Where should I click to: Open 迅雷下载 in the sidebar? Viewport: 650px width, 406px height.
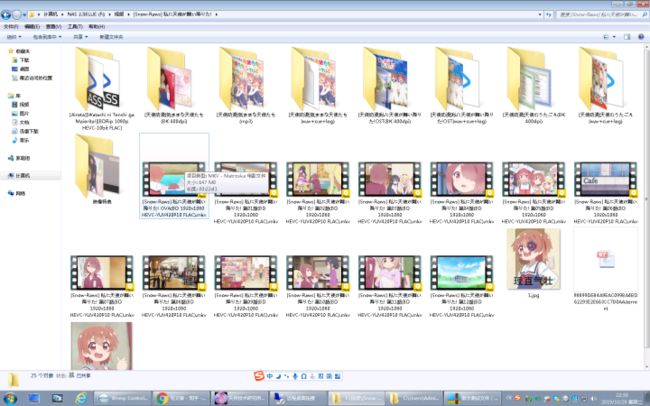(25, 131)
